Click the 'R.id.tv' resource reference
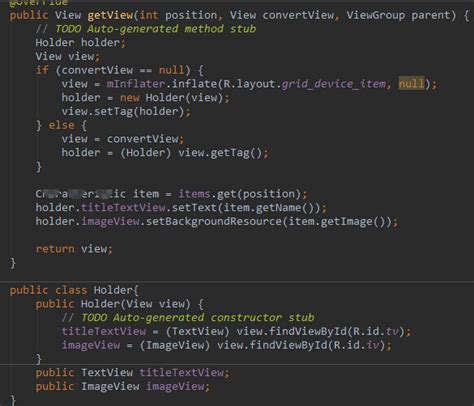Image resolution: width=474 pixels, height=406 pixels. (375, 331)
